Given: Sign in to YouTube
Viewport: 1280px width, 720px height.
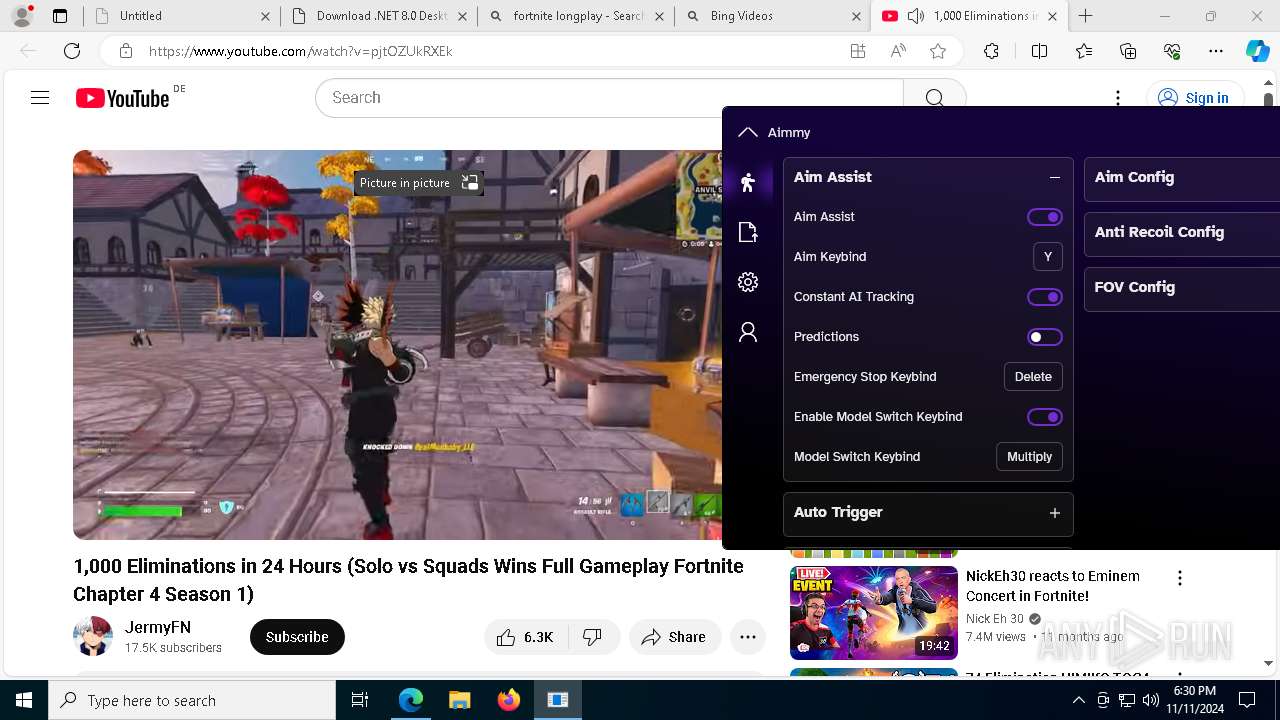Looking at the screenshot, I should point(1194,97).
